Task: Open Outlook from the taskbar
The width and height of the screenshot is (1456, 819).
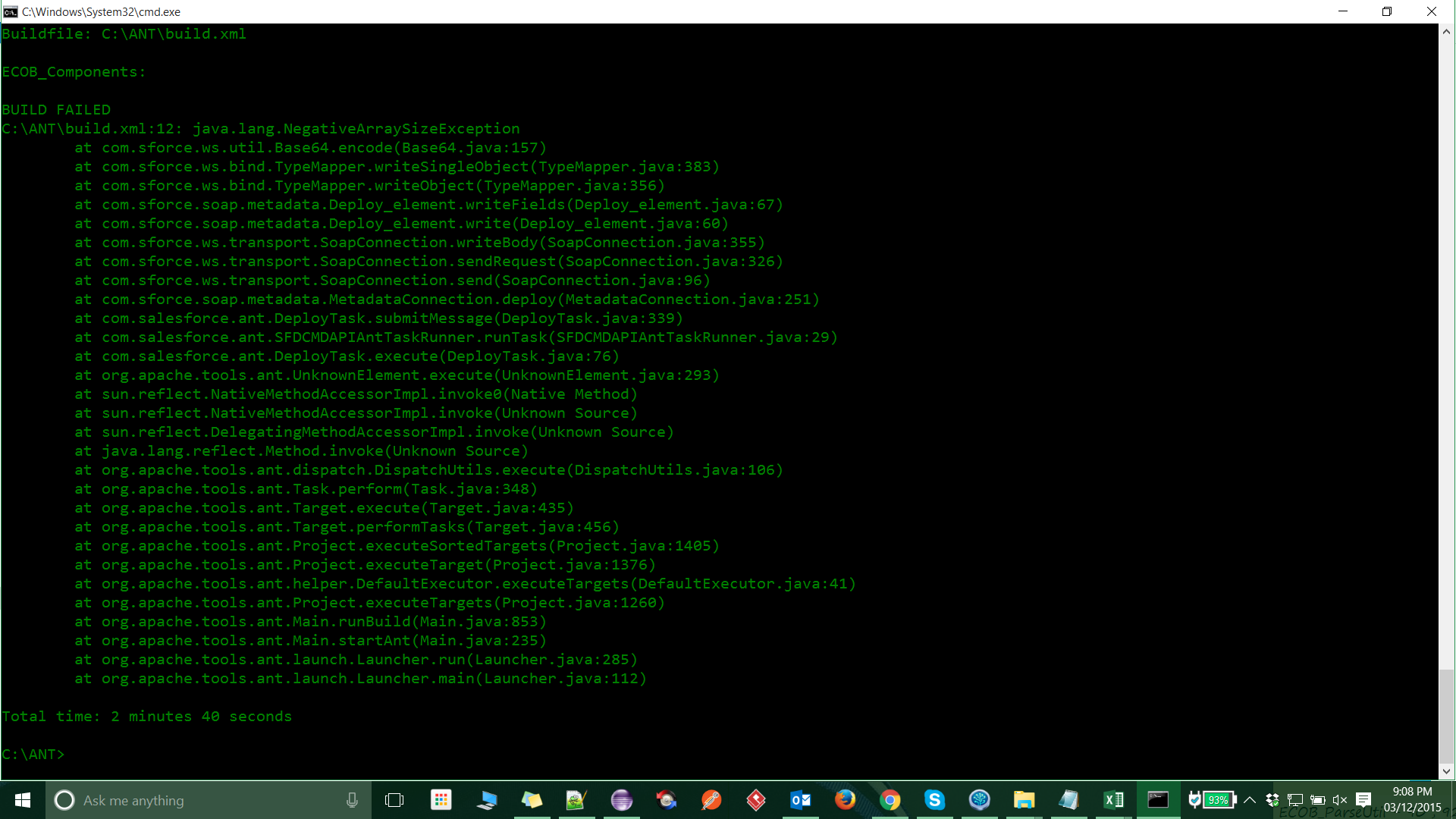Action: (x=800, y=800)
